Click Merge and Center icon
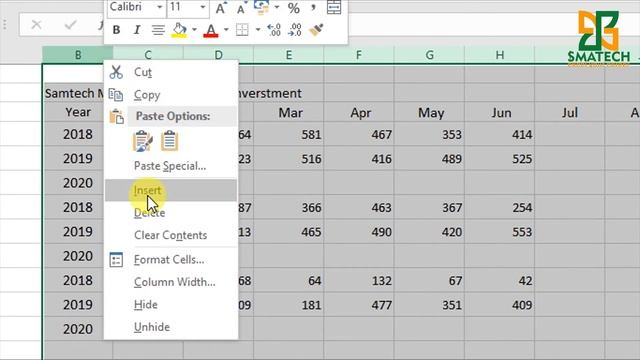This screenshot has height=360, width=640. (334, 7)
